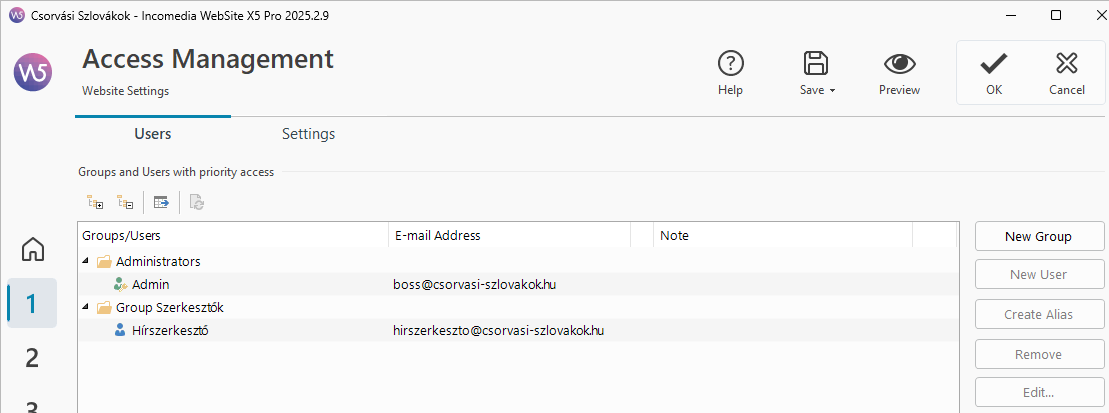Click the Cancel X icon
This screenshot has width=1109, height=413.
click(x=1066, y=64)
